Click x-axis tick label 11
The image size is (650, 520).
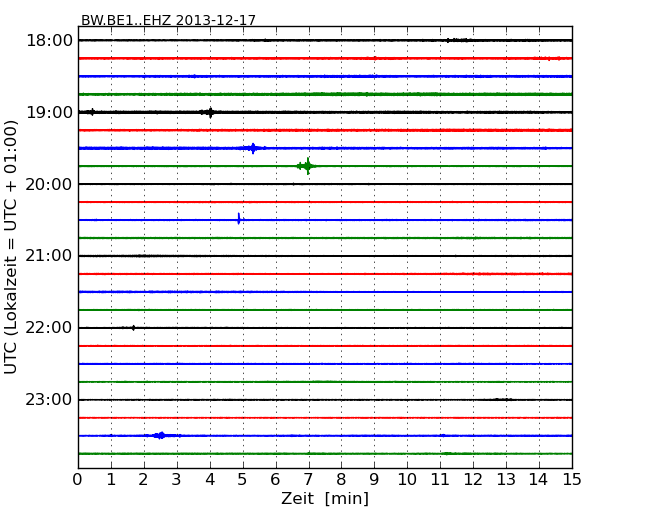pyautogui.click(x=440, y=480)
